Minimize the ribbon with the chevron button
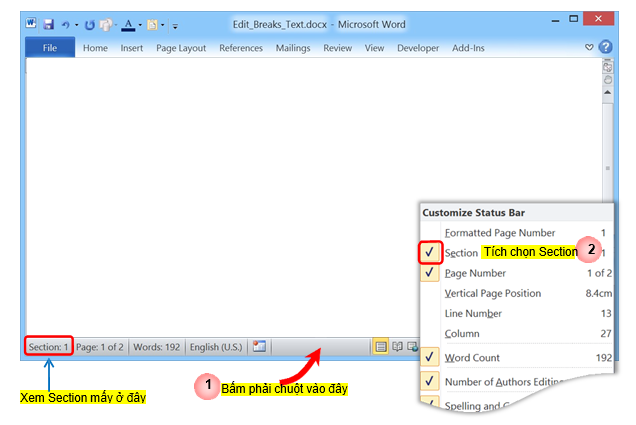Viewport: 636px width, 425px height. [589, 47]
